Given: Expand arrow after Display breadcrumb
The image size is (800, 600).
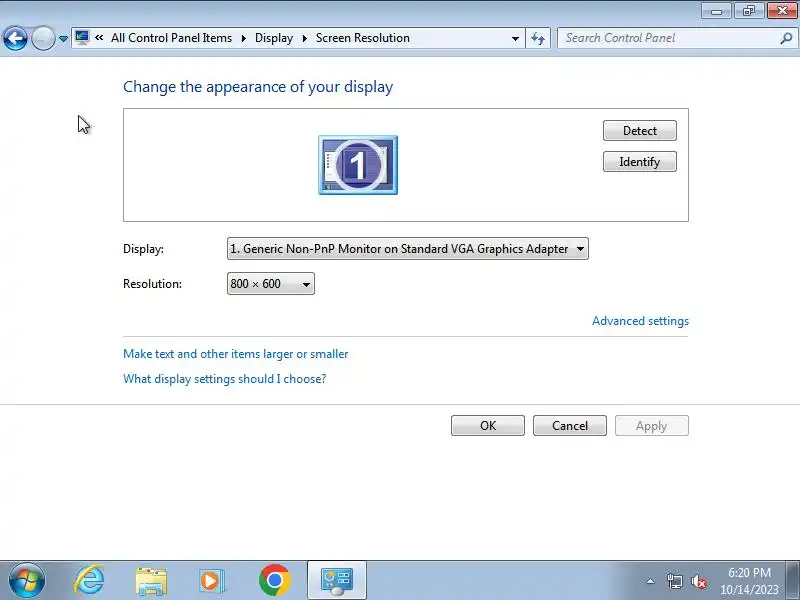Looking at the screenshot, I should [305, 38].
